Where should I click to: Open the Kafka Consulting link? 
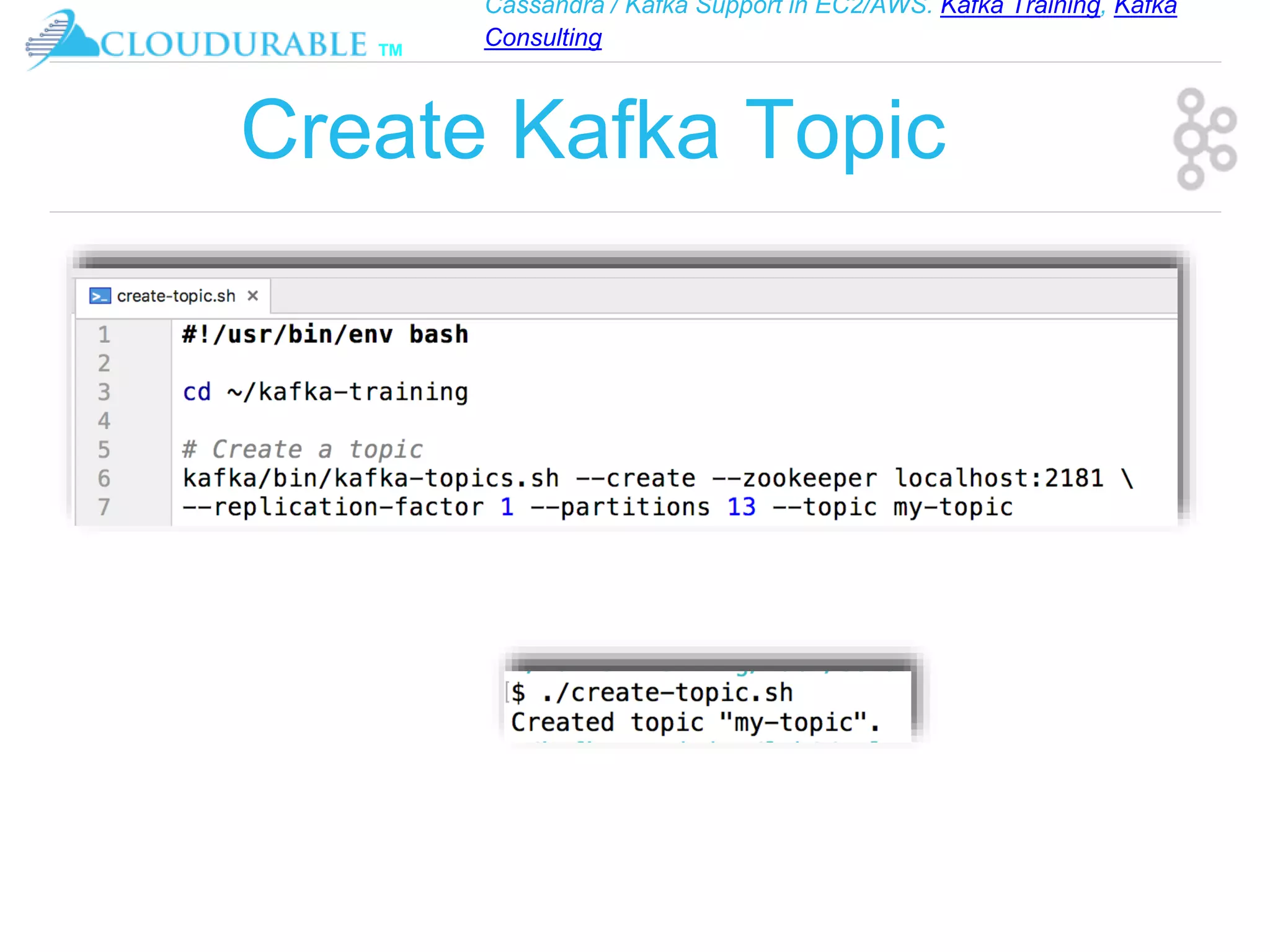click(x=543, y=38)
